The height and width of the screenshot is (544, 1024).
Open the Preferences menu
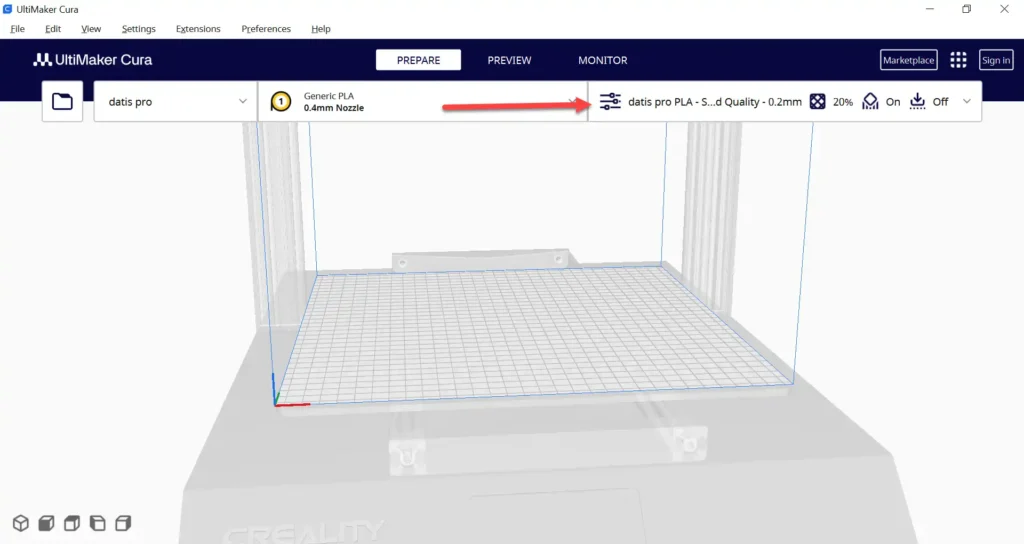point(266,29)
